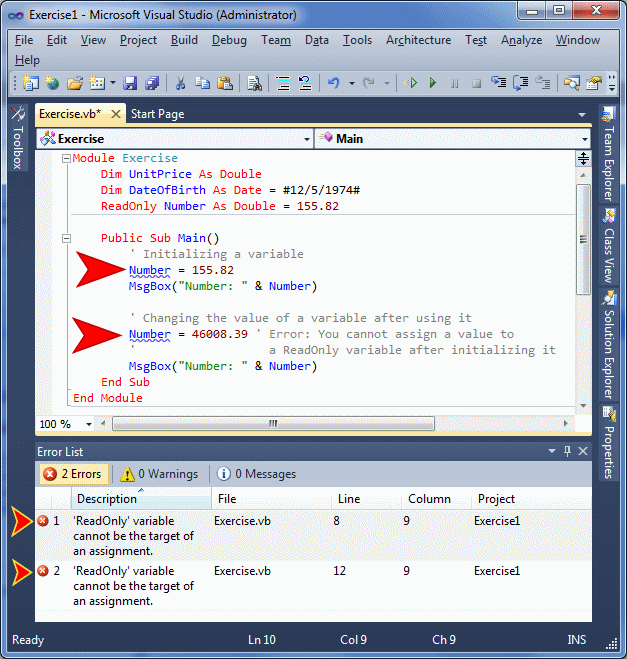
Task: Open the Exercise class name combo box
Action: 175,139
